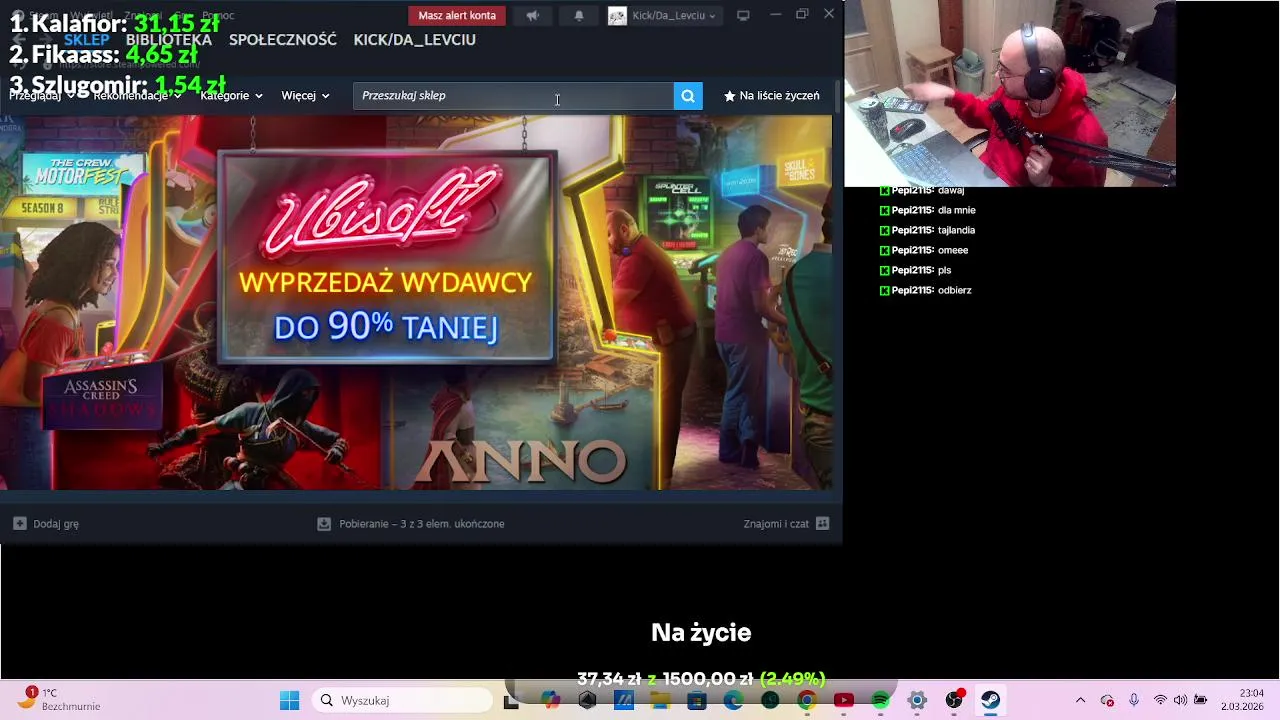1280x720 pixels.
Task: Click the 37,34 zł donation progress text
Action: click(701, 679)
